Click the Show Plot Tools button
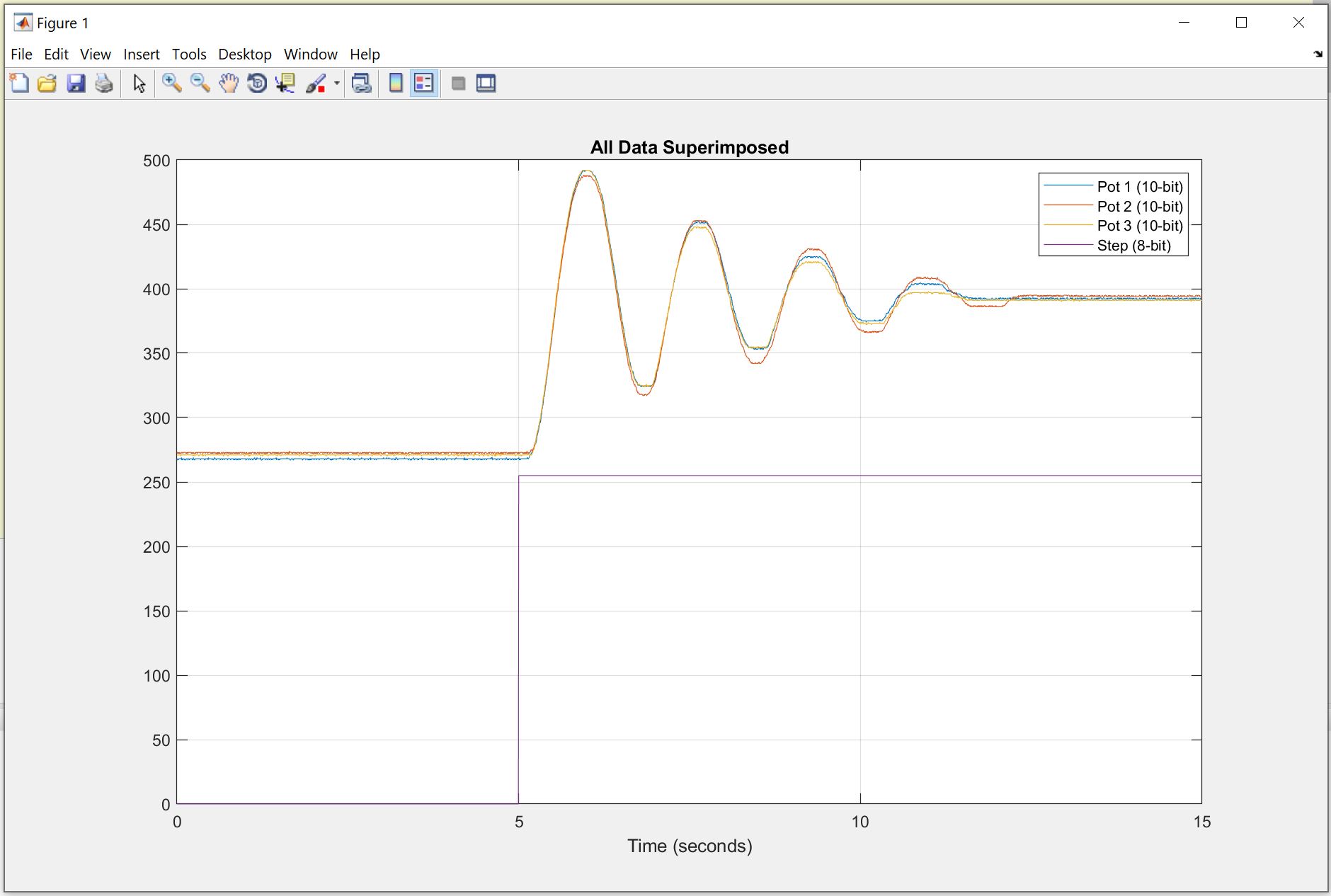 pos(486,84)
